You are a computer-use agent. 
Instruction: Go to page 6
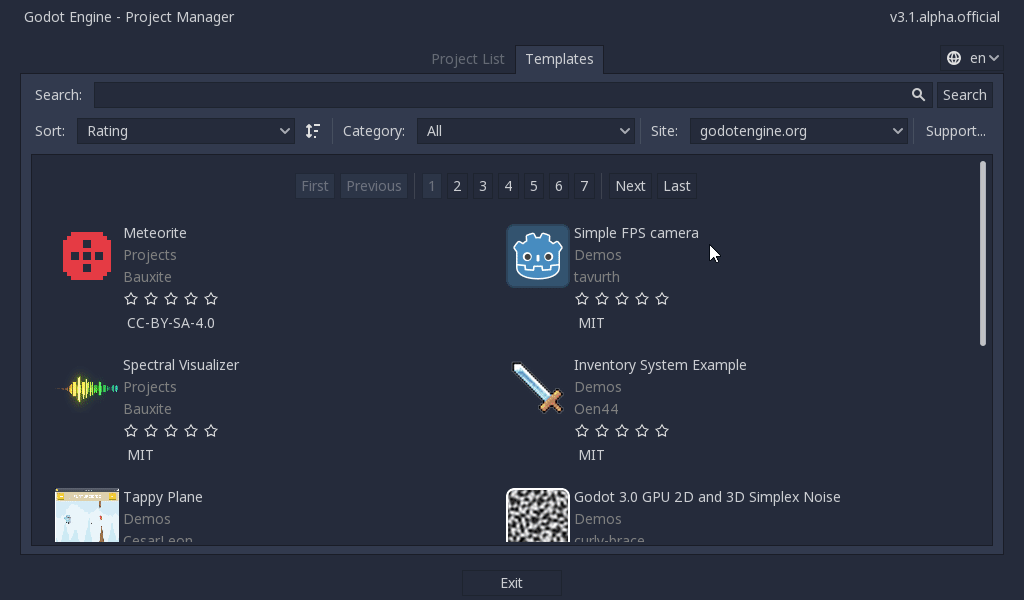tap(558, 186)
